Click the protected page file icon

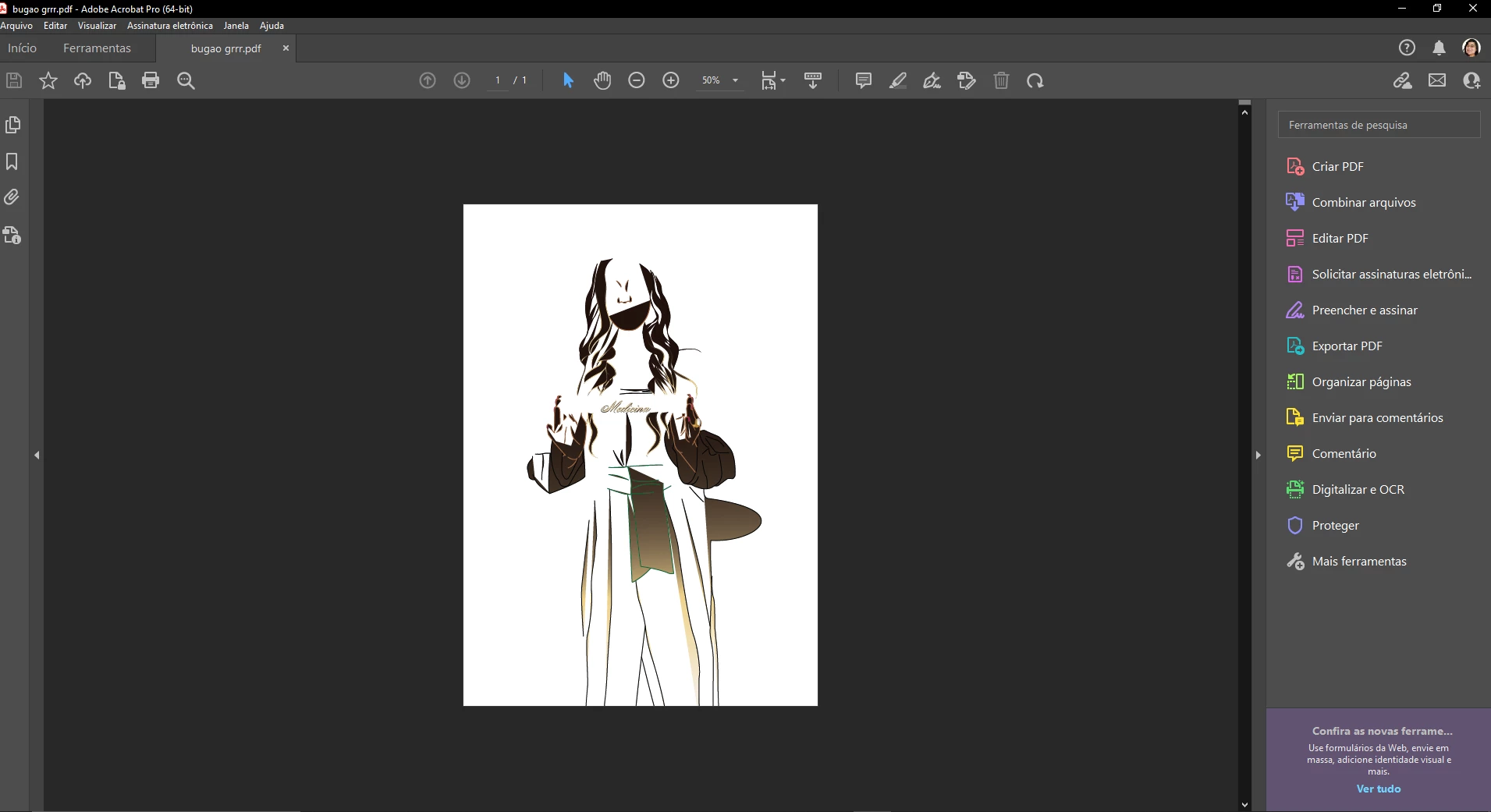[x=117, y=80]
